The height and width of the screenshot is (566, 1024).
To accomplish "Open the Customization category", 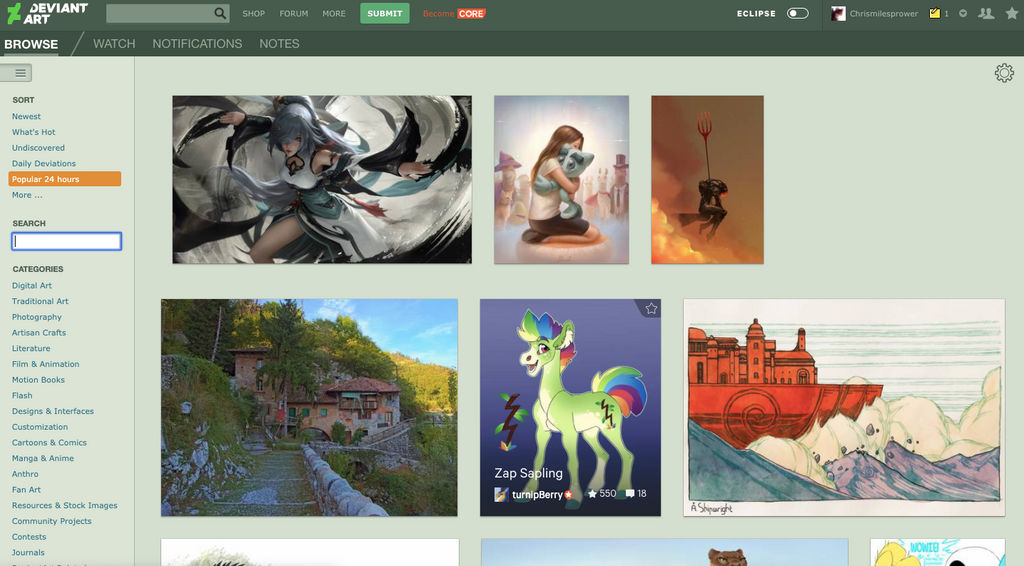I will [x=39, y=426].
